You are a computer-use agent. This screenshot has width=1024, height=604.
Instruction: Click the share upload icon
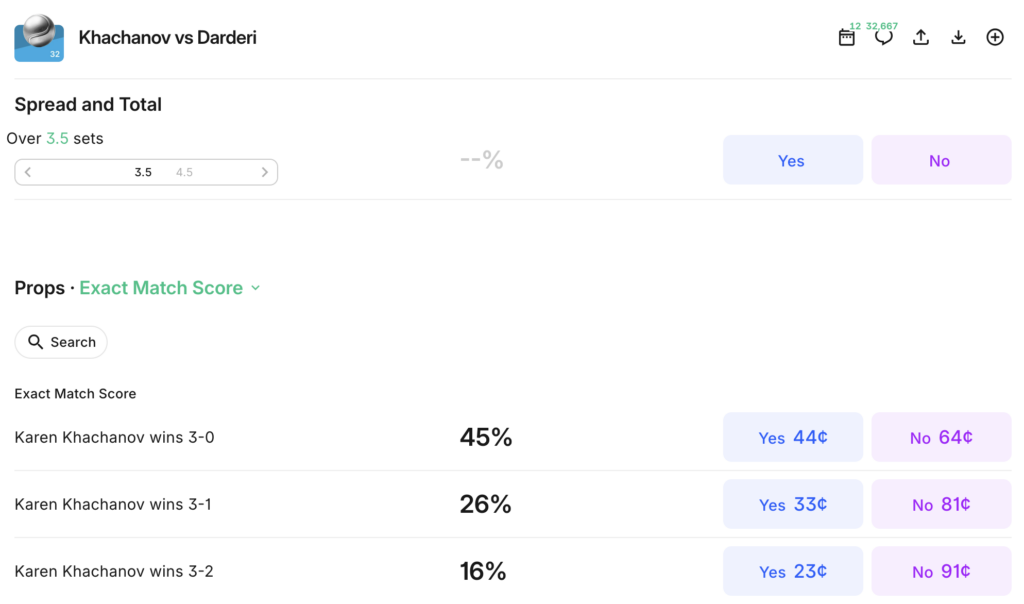[x=921, y=38]
